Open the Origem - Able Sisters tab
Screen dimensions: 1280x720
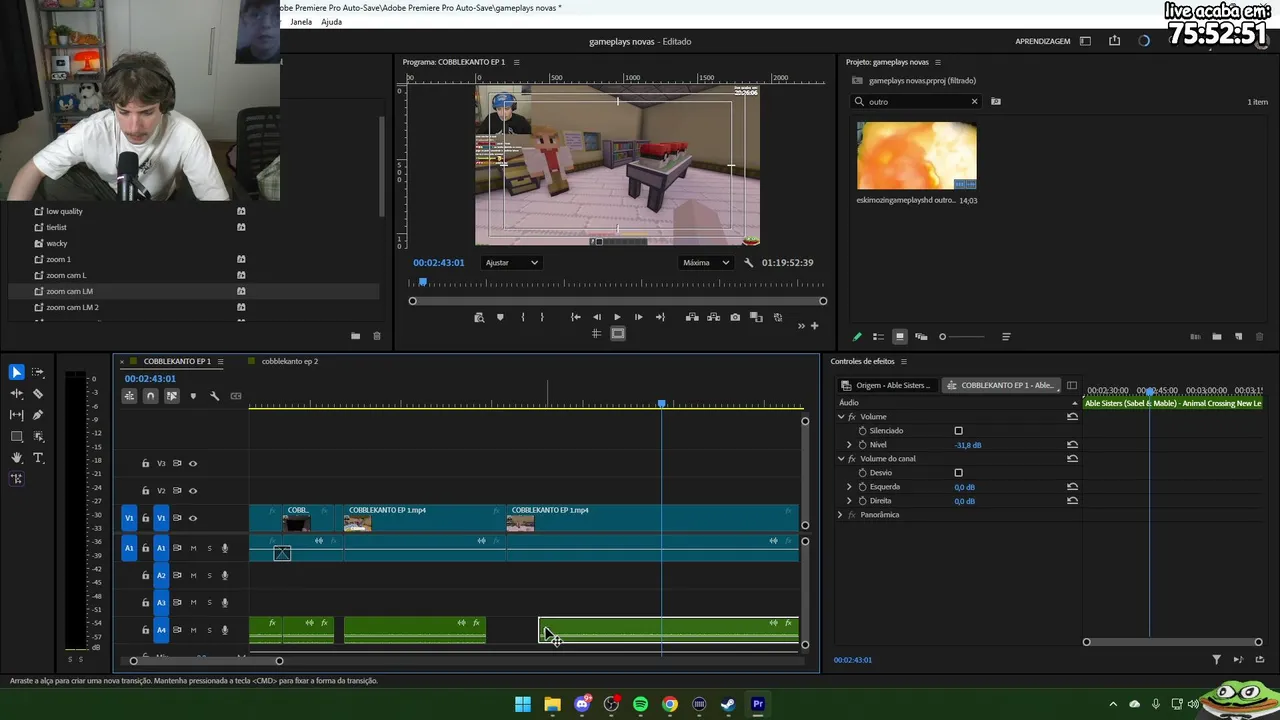(886, 385)
